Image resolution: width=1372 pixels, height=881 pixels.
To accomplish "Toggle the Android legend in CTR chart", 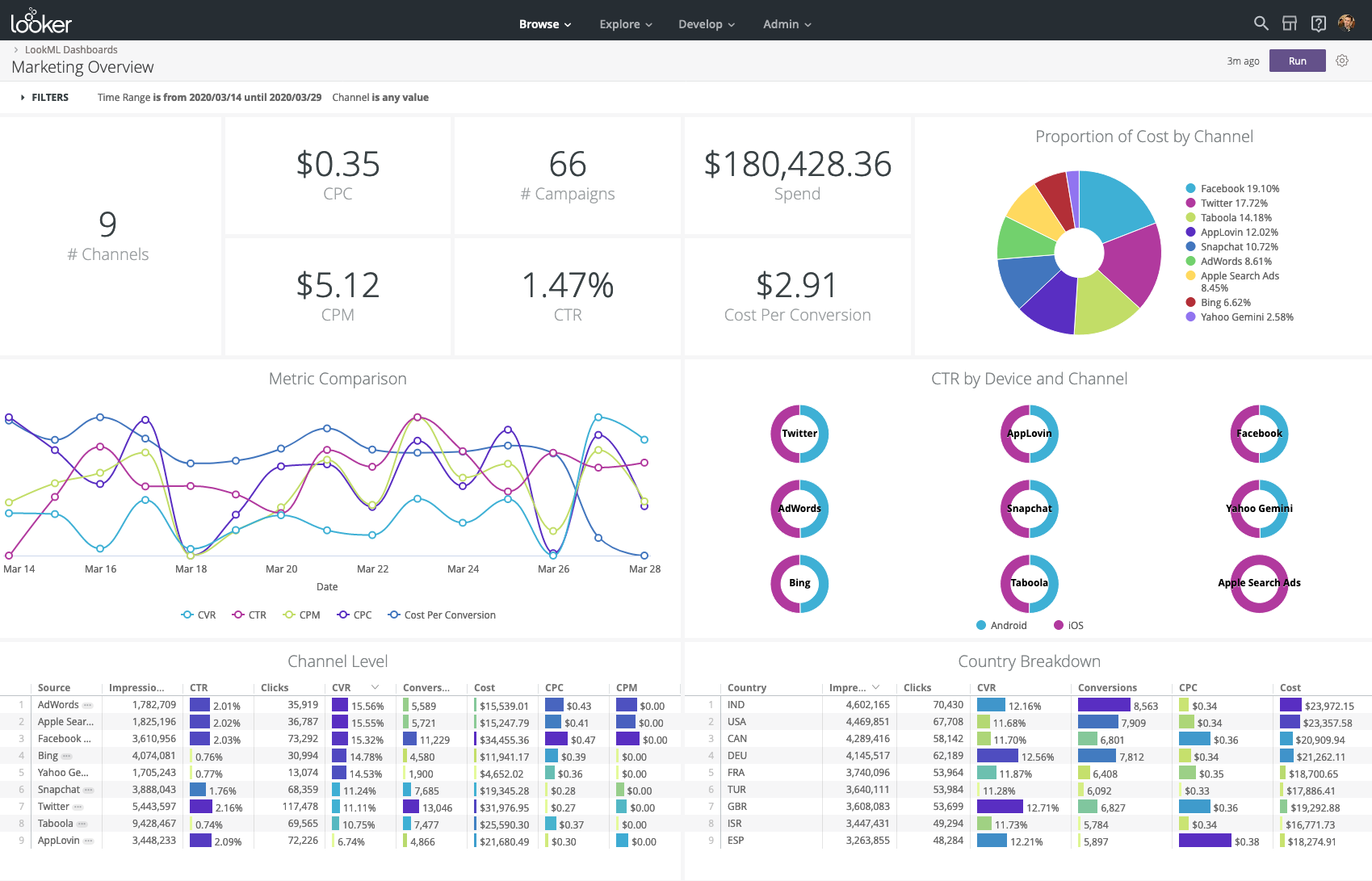I will tap(1001, 625).
